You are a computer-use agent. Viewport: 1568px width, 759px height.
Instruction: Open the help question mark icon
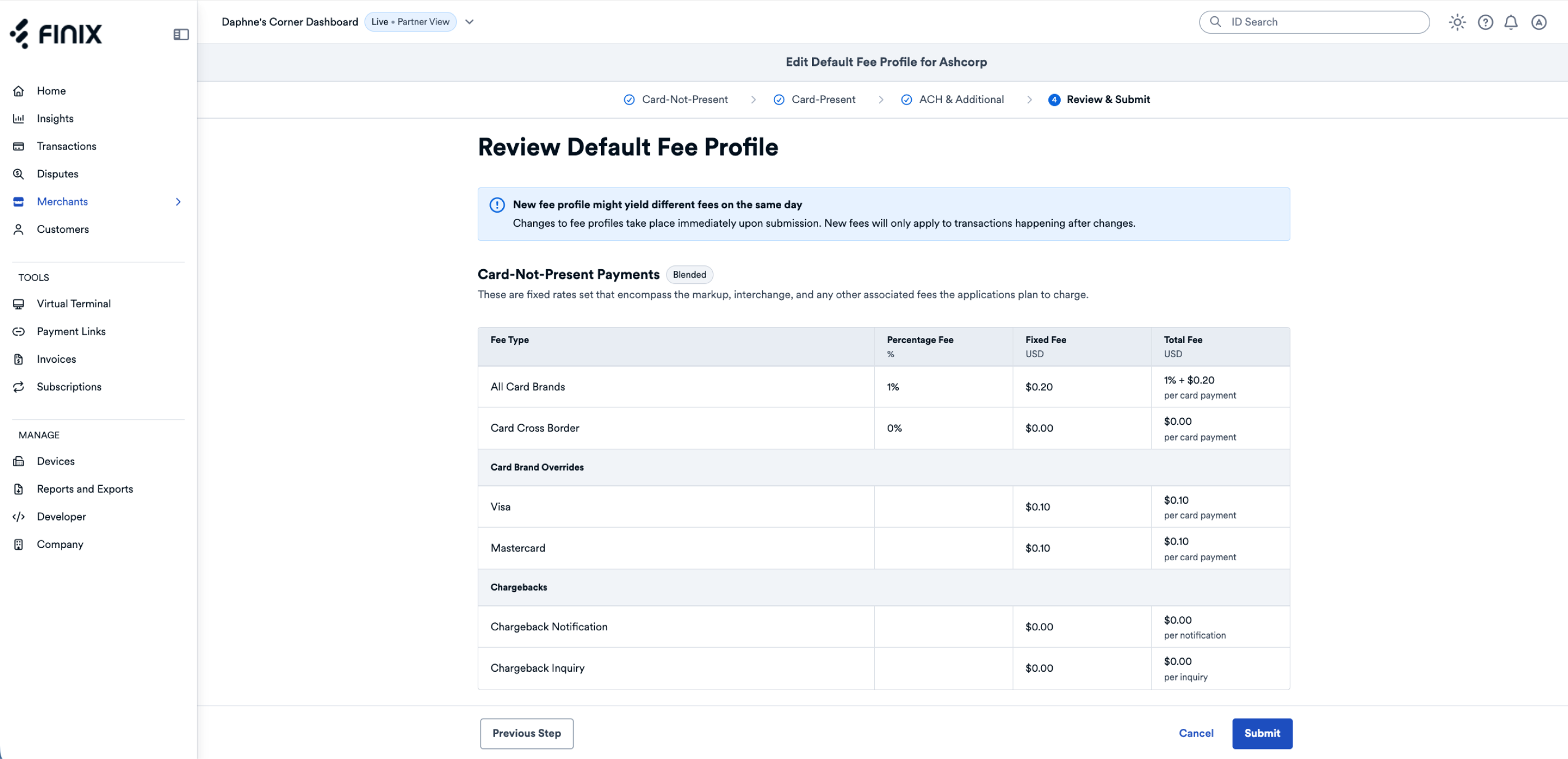coord(1485,22)
